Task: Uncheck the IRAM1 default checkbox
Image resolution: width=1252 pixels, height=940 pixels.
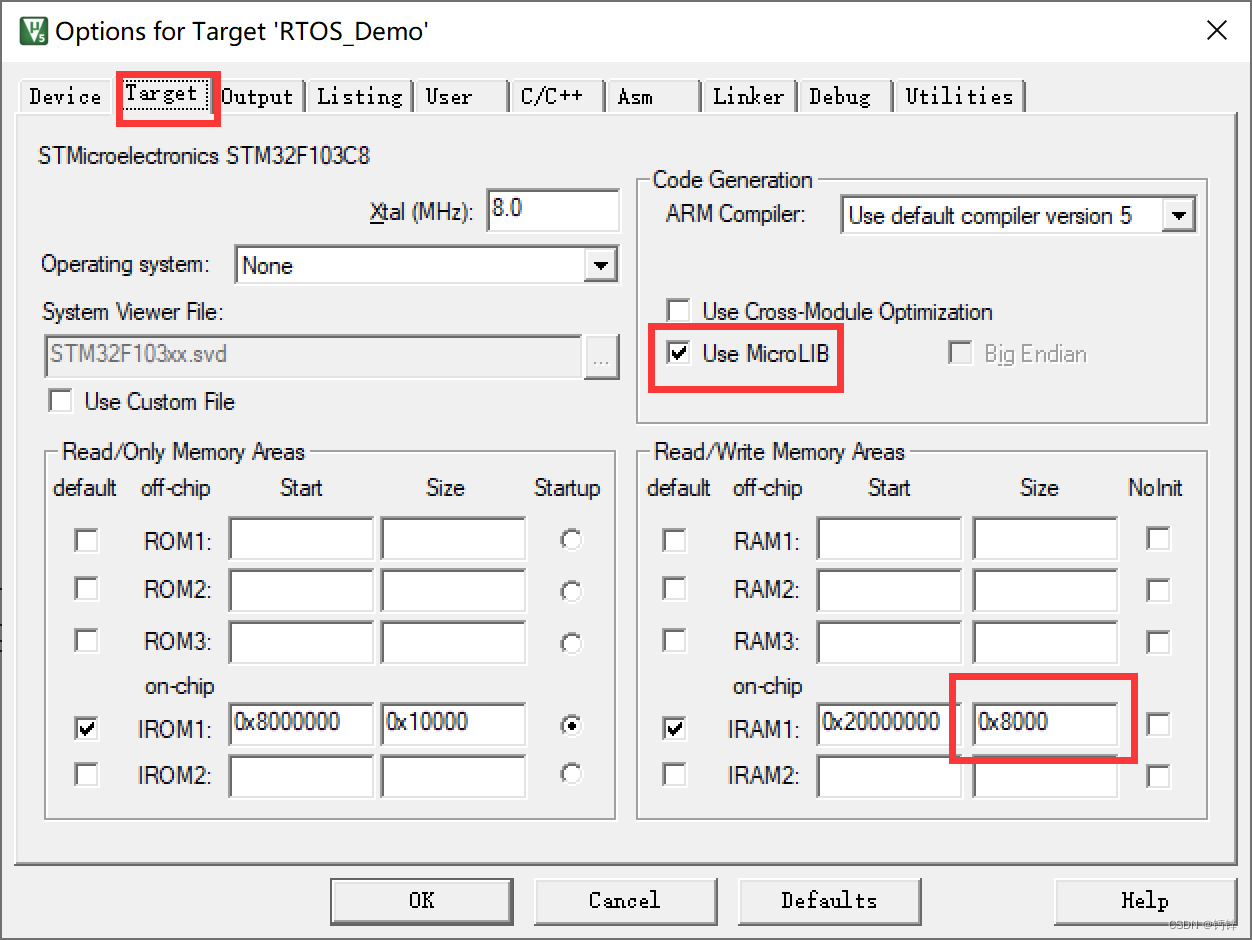Action: click(x=675, y=729)
